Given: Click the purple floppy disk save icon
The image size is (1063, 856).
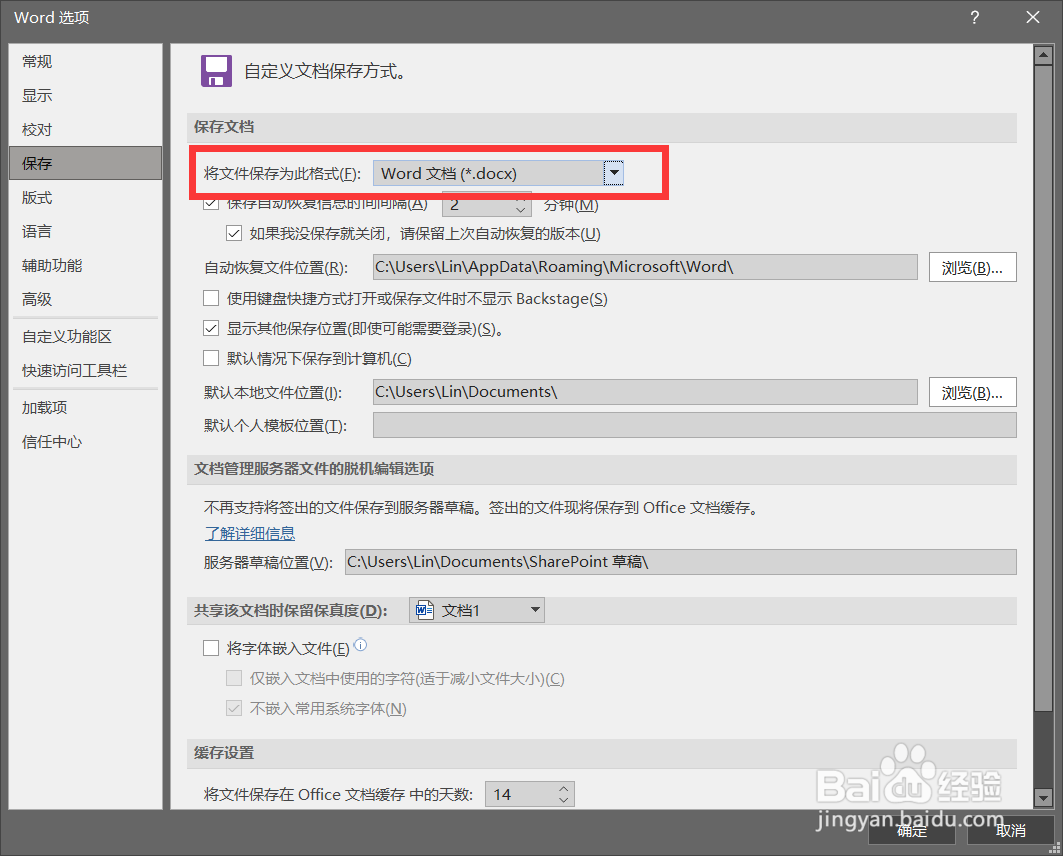Looking at the screenshot, I should tap(216, 71).
